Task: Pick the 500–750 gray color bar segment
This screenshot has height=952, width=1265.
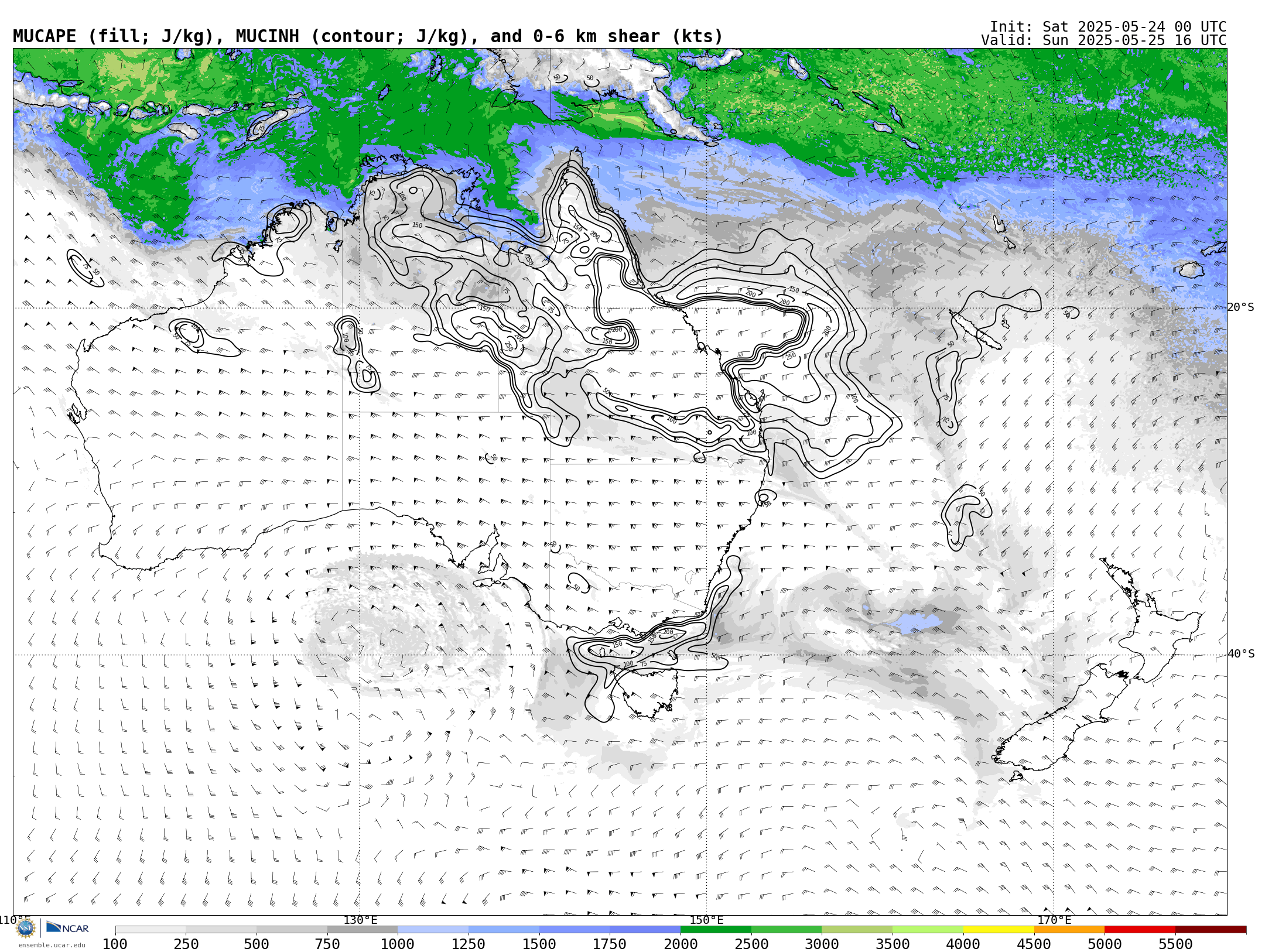Action: (x=292, y=930)
